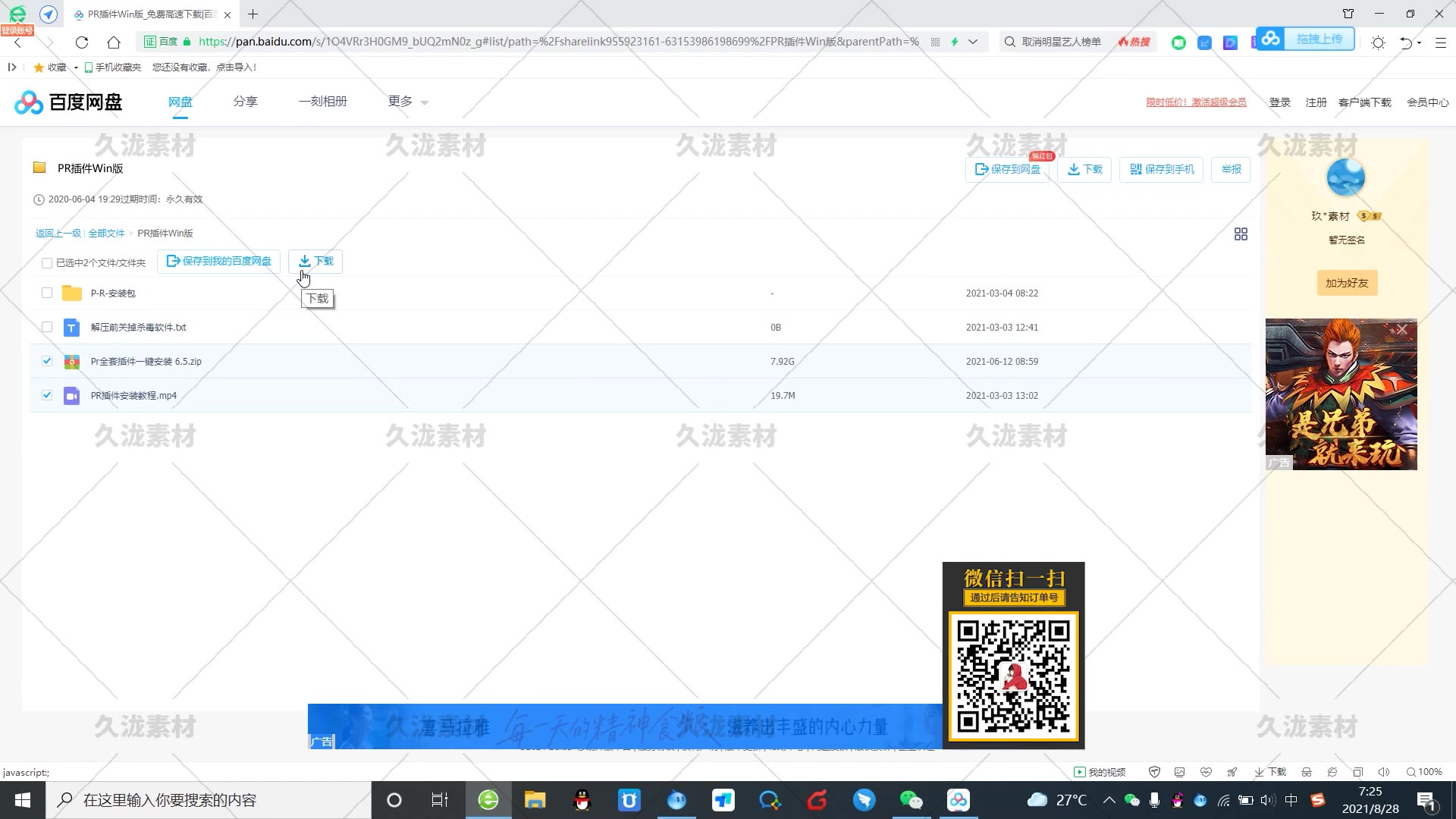The image size is (1456, 819).
Task: Close the game advertisement with the X
Action: [1401, 329]
